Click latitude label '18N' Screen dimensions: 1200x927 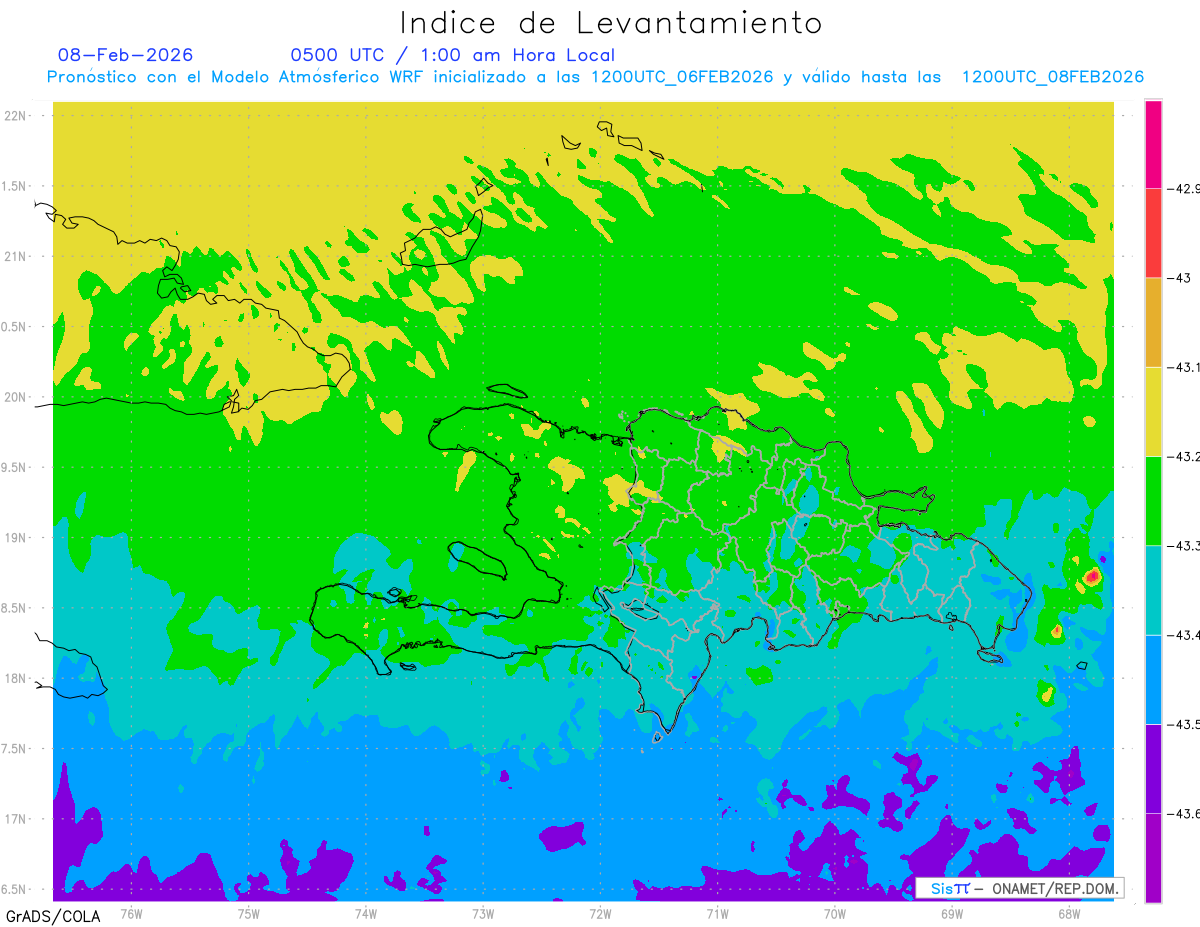pos(17,679)
